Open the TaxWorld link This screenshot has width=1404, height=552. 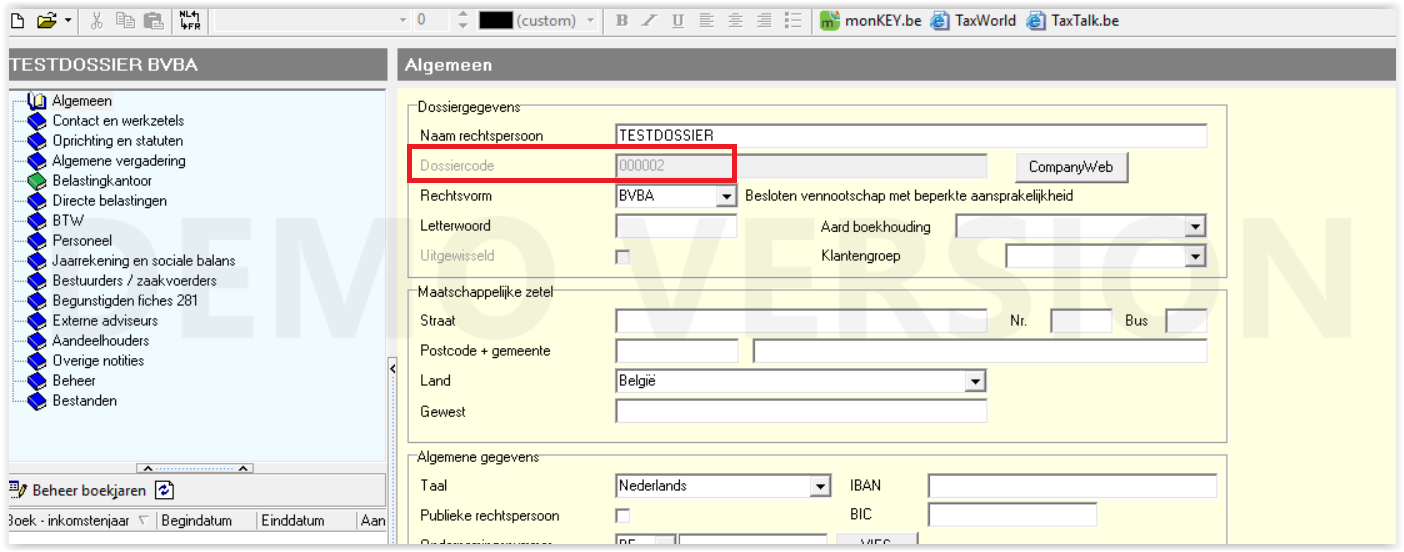point(973,20)
